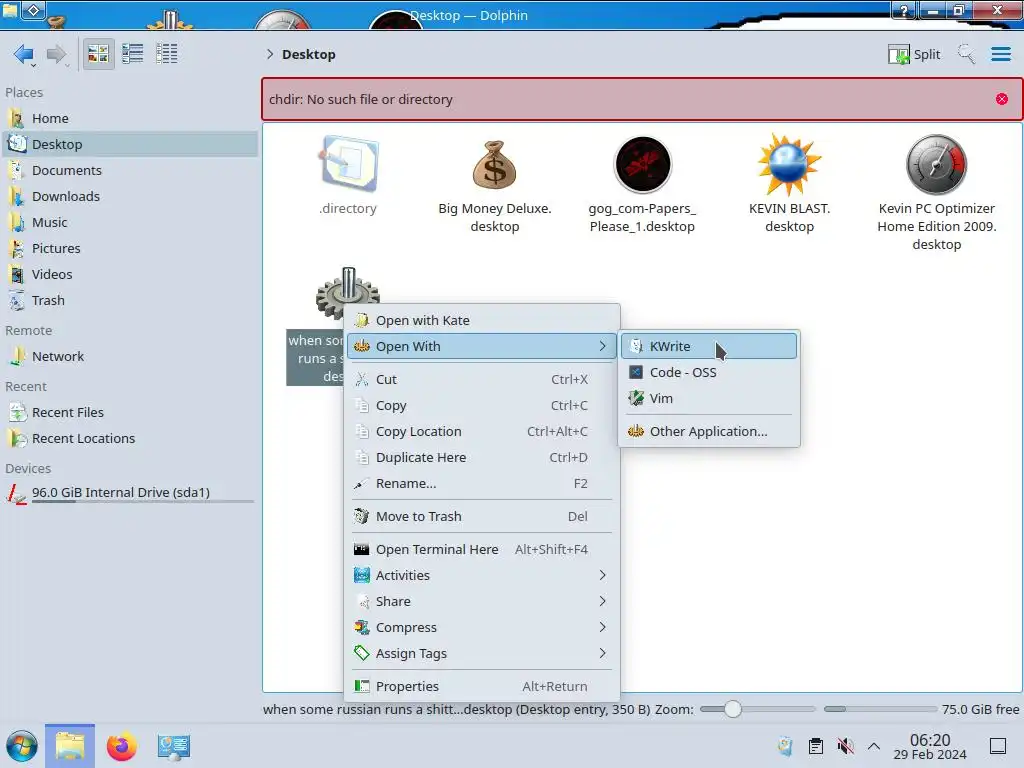Select gog_com-Papers_Please_1.desktop icon
The height and width of the screenshot is (768, 1024).
pos(643,164)
